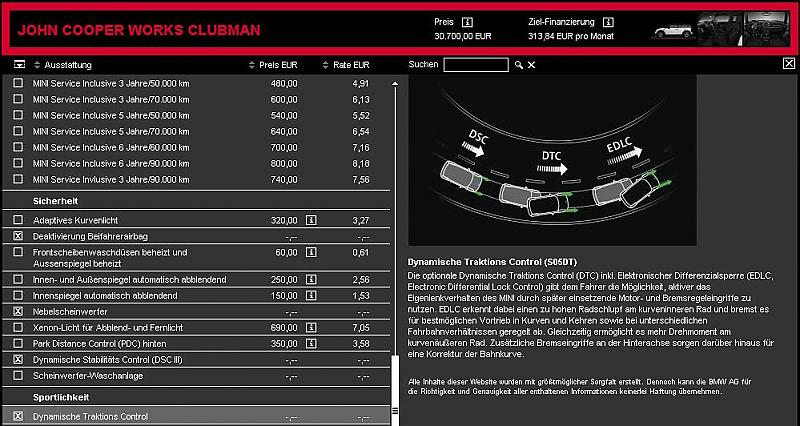View info for Park Distance Control
The height and width of the screenshot is (426, 800).
click(311, 343)
